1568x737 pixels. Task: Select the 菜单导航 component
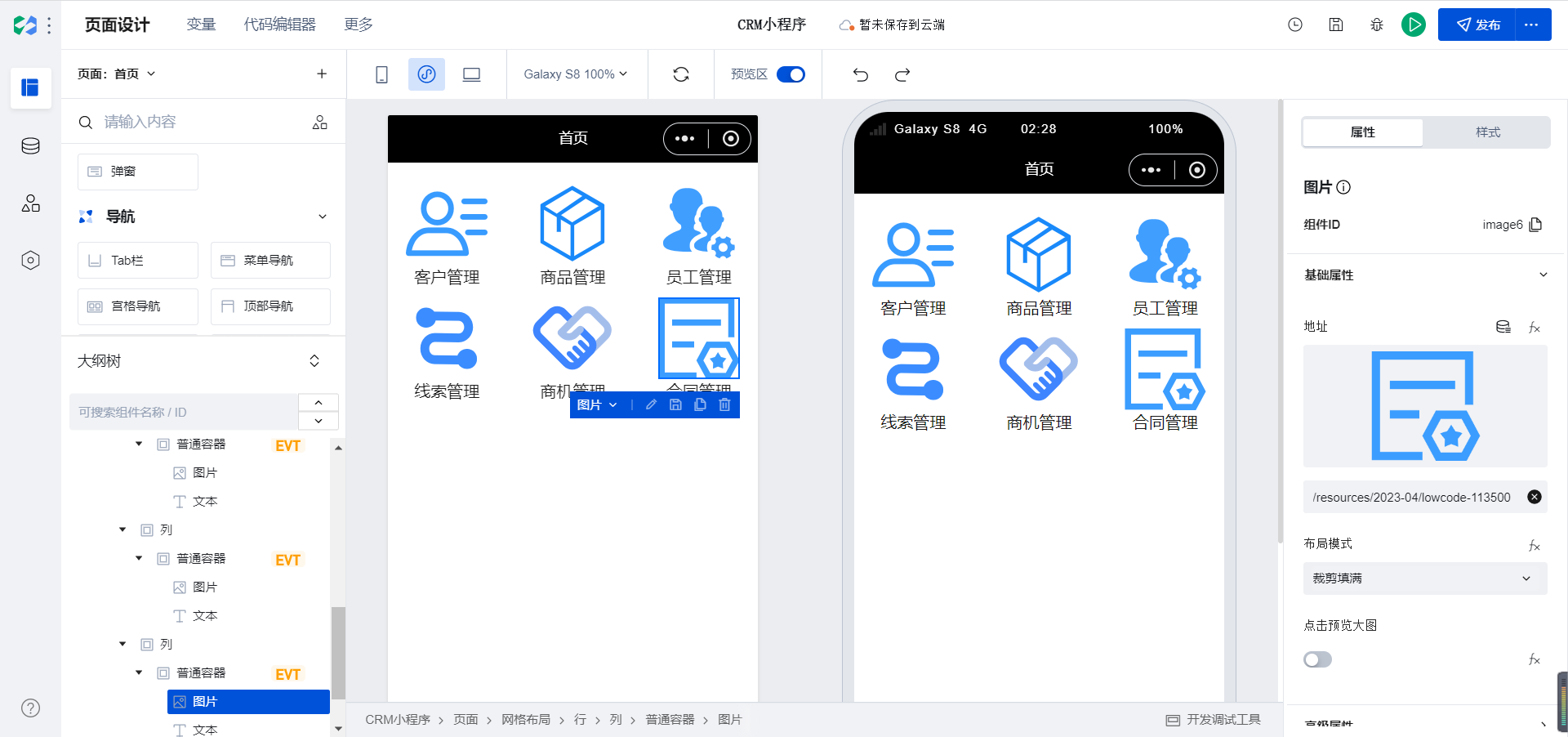point(270,260)
